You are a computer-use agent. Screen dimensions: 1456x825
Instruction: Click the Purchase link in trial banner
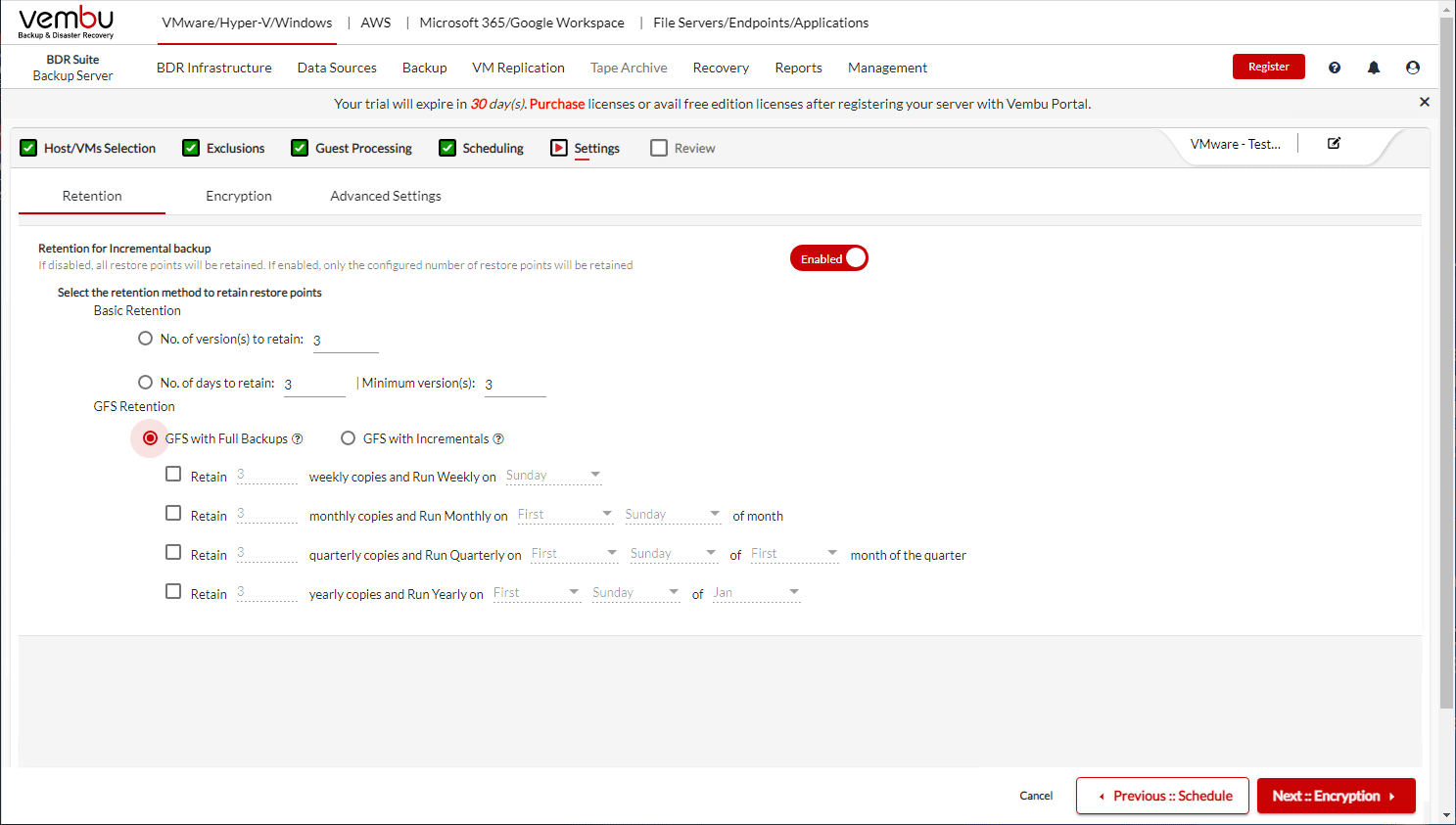557,104
